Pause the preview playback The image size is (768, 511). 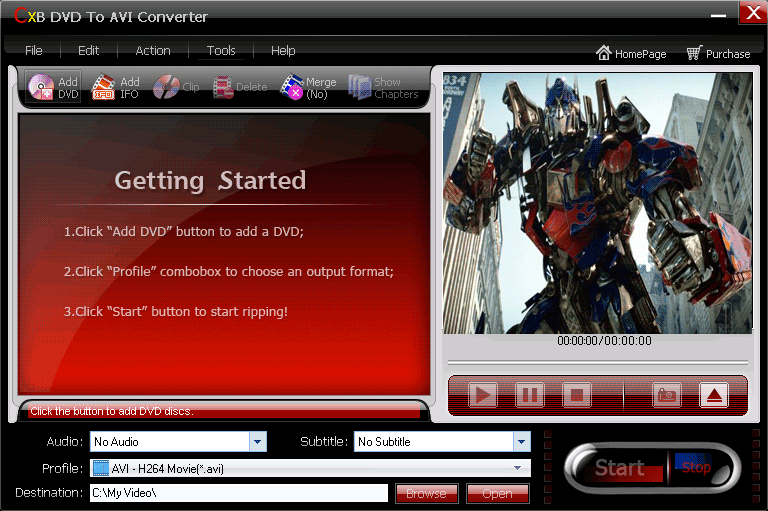pyautogui.click(x=529, y=395)
